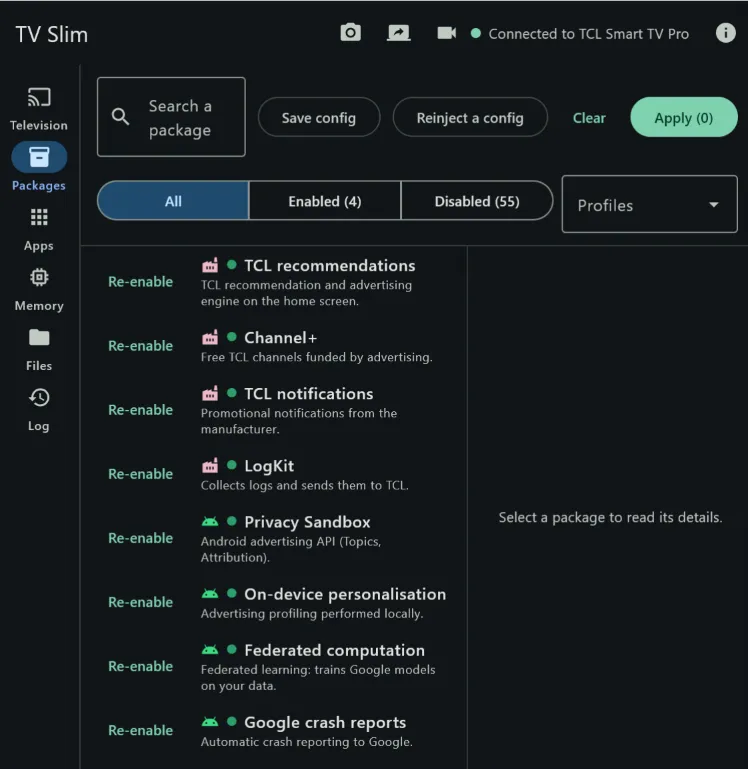Viewport: 748px width, 769px height.
Task: Select the Channel+ package title
Action: pos(281,337)
